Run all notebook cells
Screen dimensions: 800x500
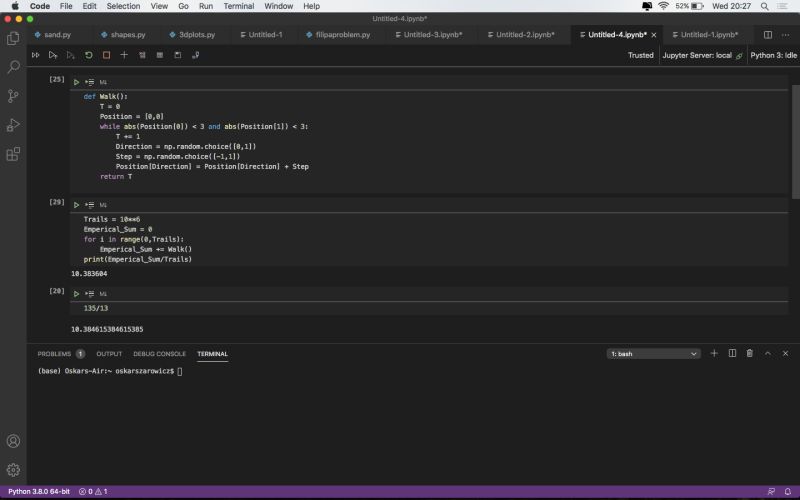35,55
